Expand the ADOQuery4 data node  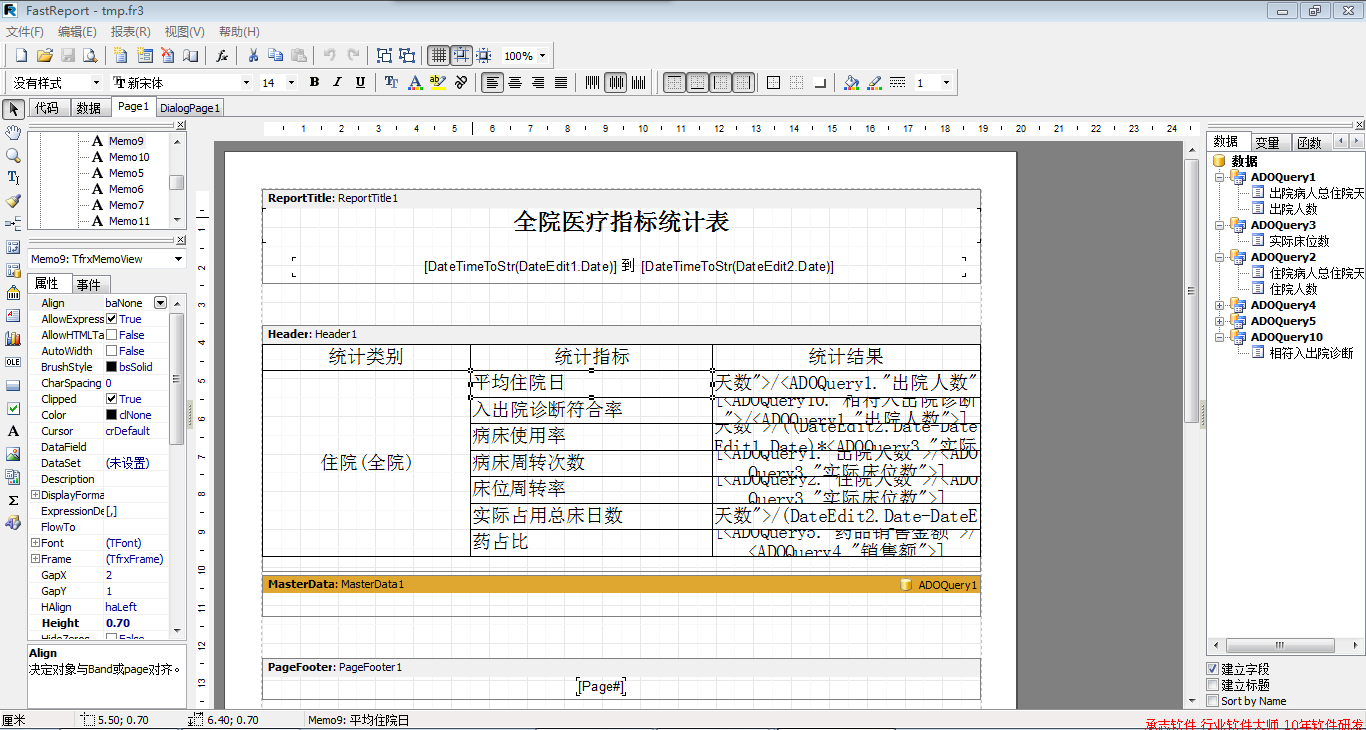(1222, 304)
